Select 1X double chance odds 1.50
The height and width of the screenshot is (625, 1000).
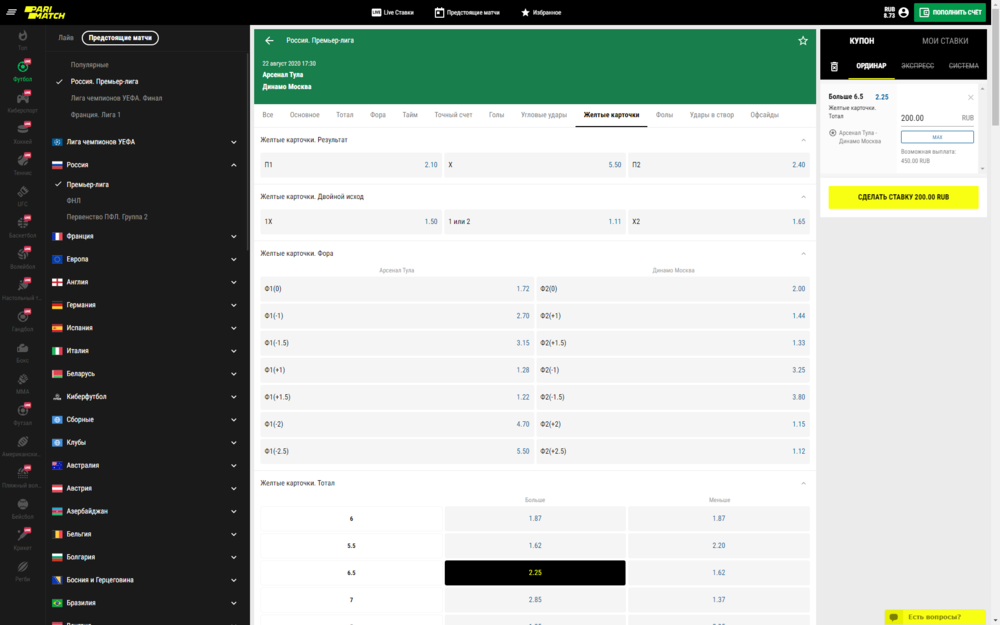coord(351,221)
